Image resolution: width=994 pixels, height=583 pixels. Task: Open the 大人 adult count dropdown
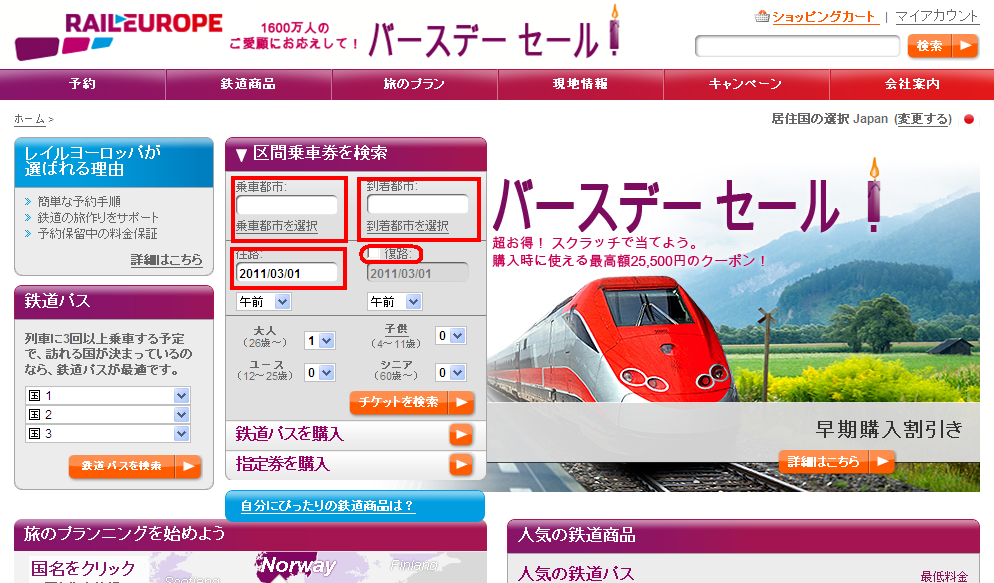click(319, 341)
